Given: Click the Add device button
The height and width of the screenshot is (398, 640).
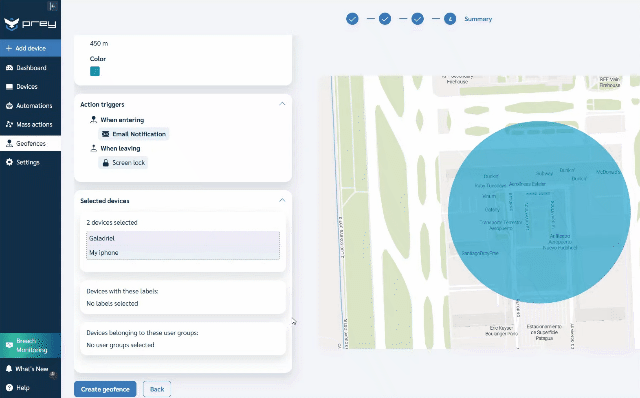Looking at the screenshot, I should click(x=30, y=48).
